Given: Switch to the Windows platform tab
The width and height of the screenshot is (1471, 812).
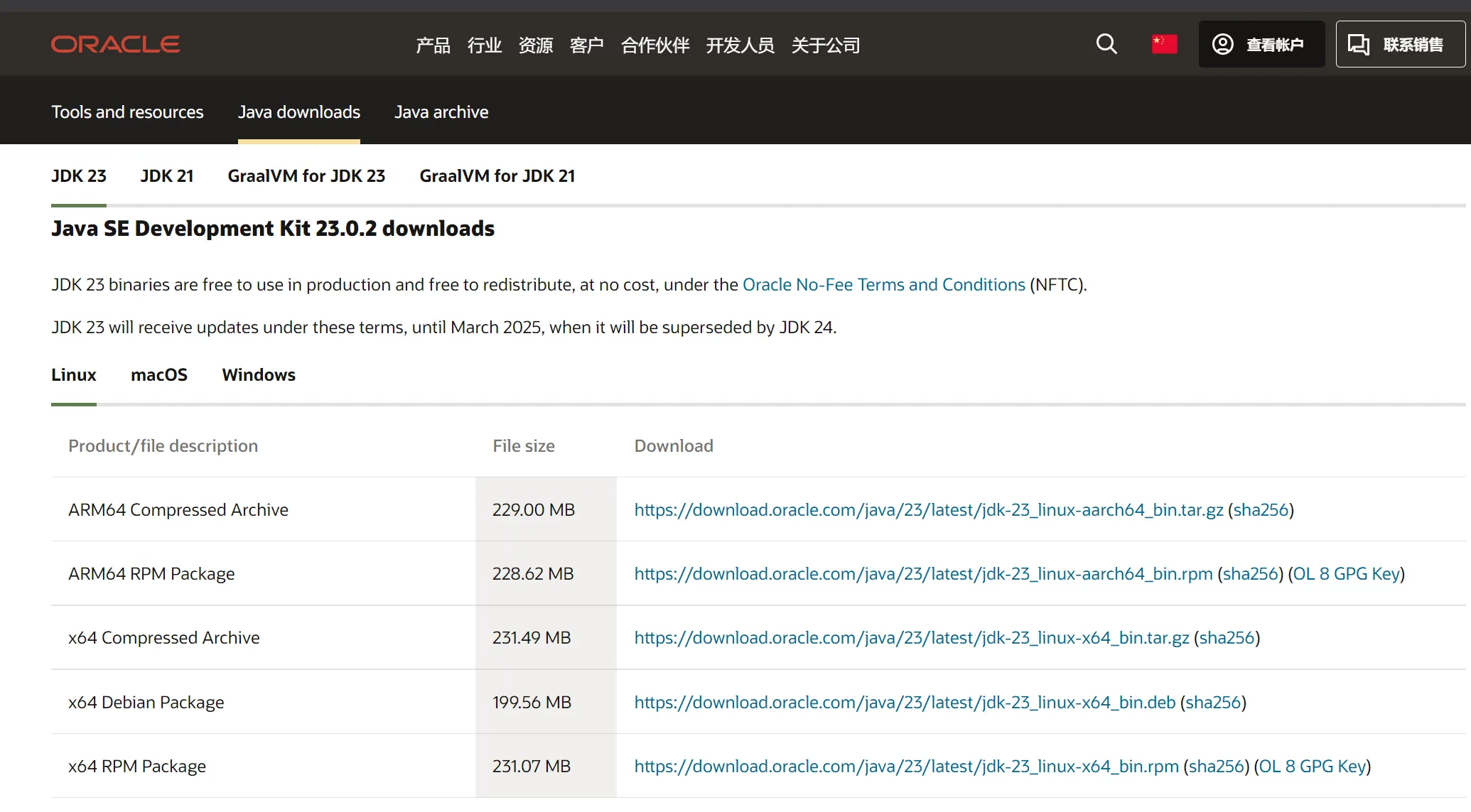Looking at the screenshot, I should (259, 375).
